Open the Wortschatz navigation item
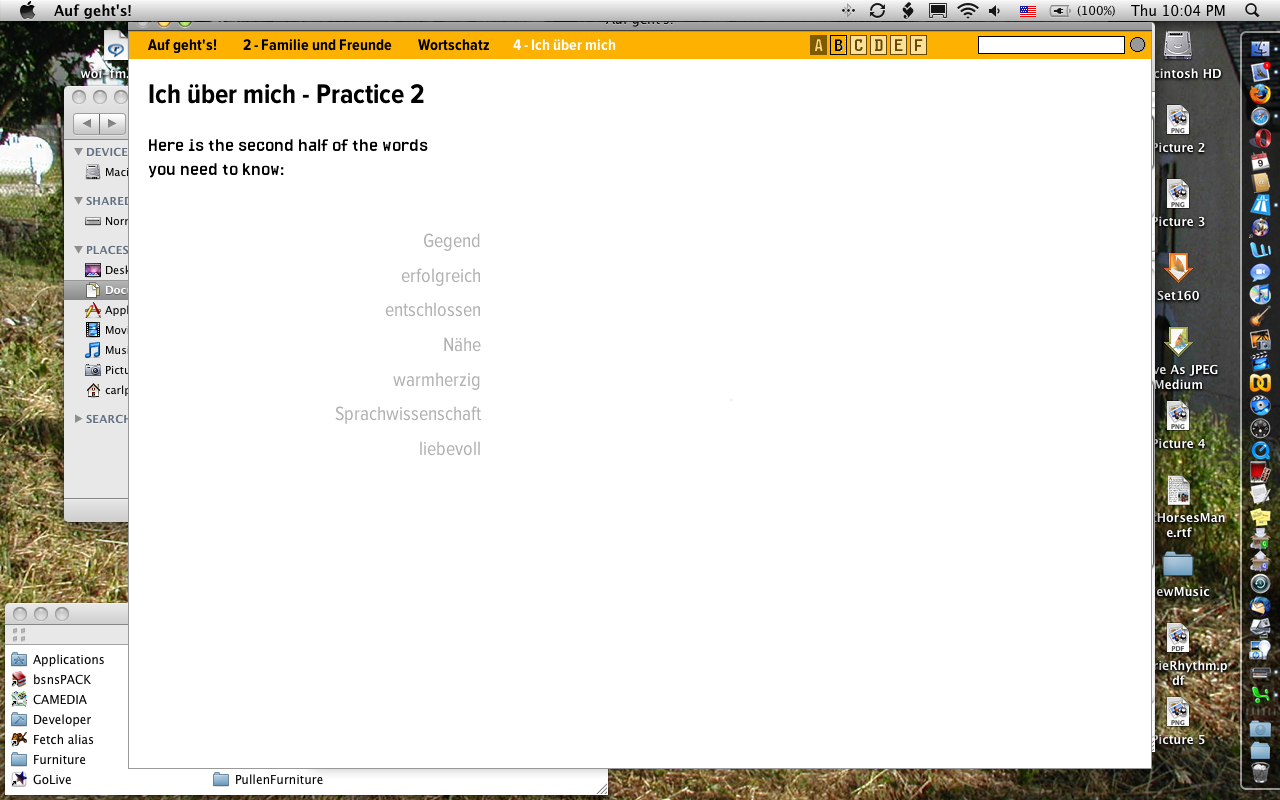 [x=453, y=45]
